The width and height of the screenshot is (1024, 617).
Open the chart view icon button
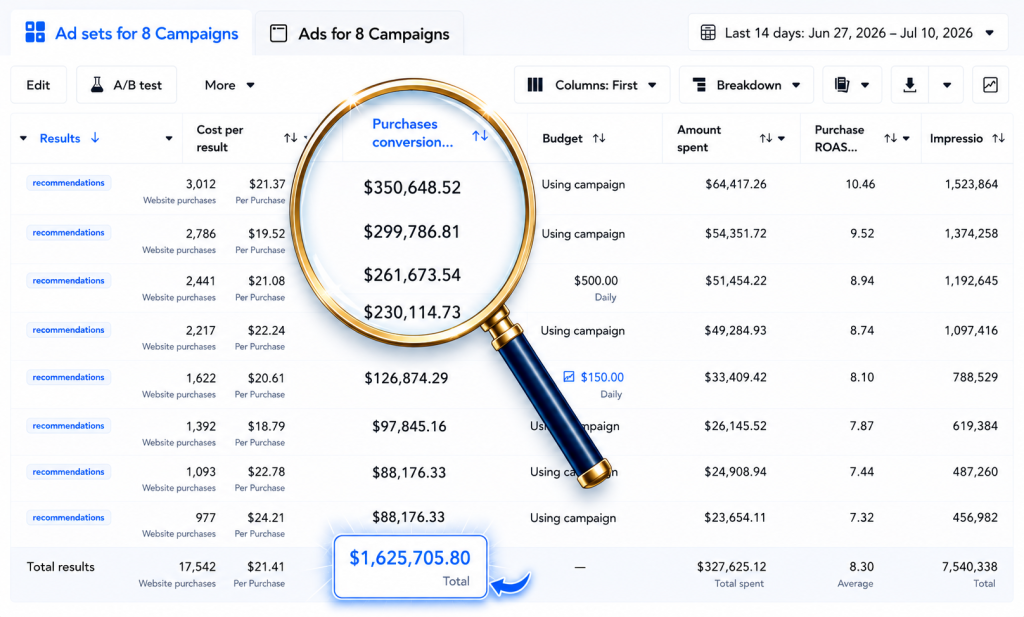(990, 85)
